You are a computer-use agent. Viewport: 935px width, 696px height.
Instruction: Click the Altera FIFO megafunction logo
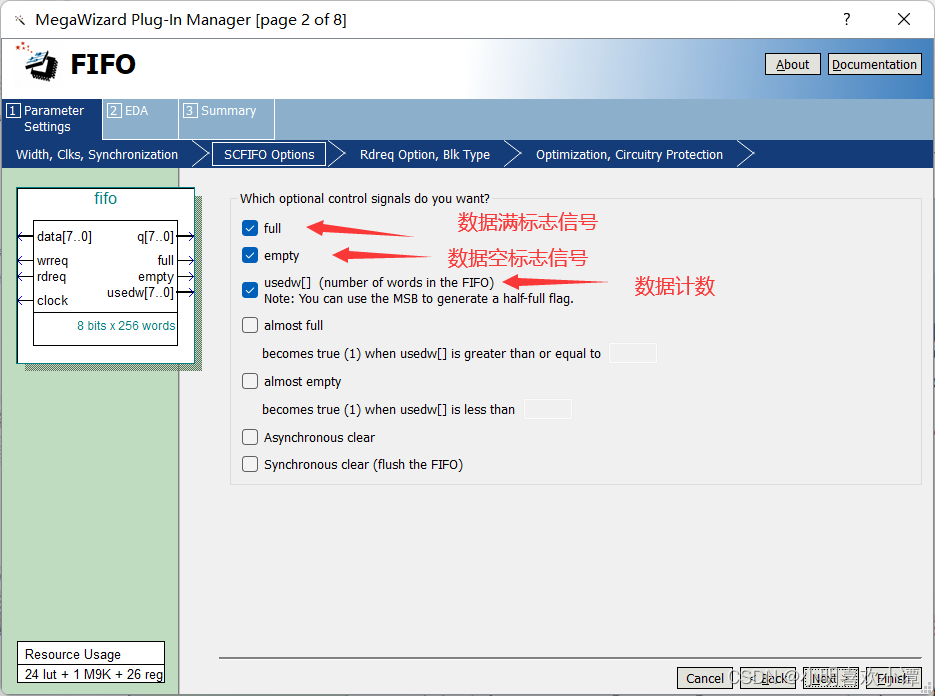click(38, 63)
